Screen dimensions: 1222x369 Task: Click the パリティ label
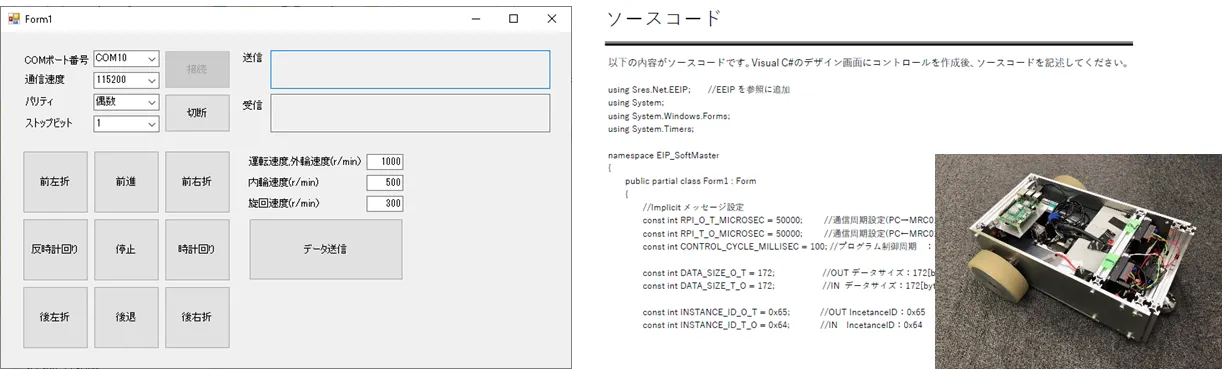(40, 102)
